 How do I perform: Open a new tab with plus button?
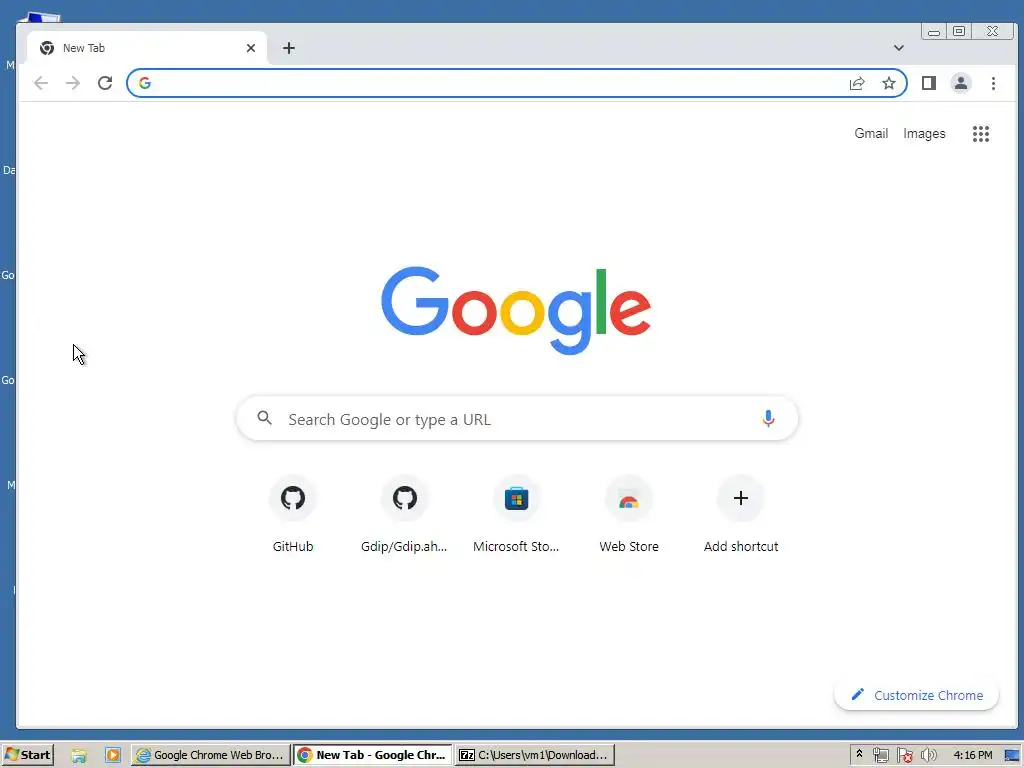289,48
